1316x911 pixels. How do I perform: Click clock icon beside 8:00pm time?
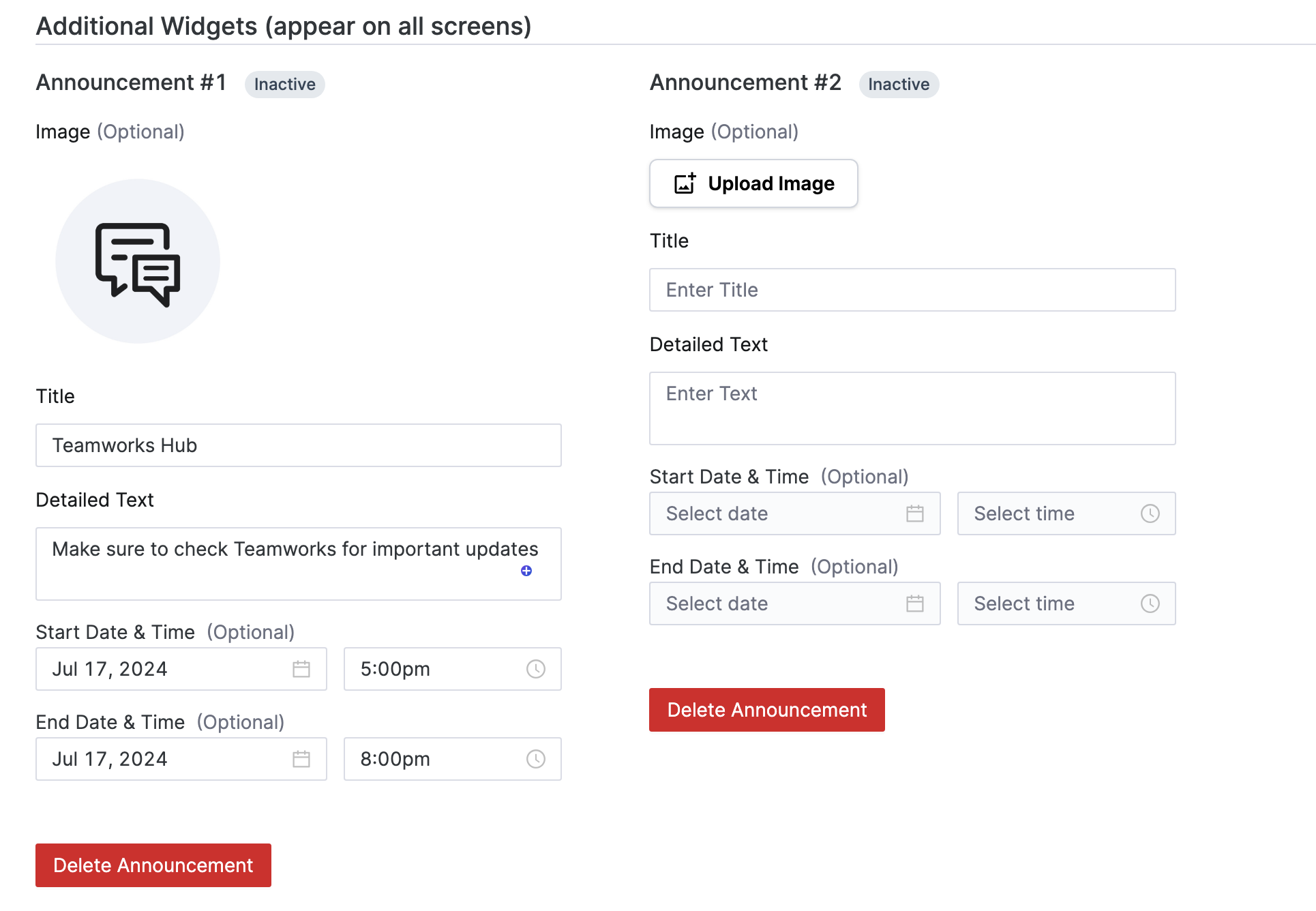(535, 759)
